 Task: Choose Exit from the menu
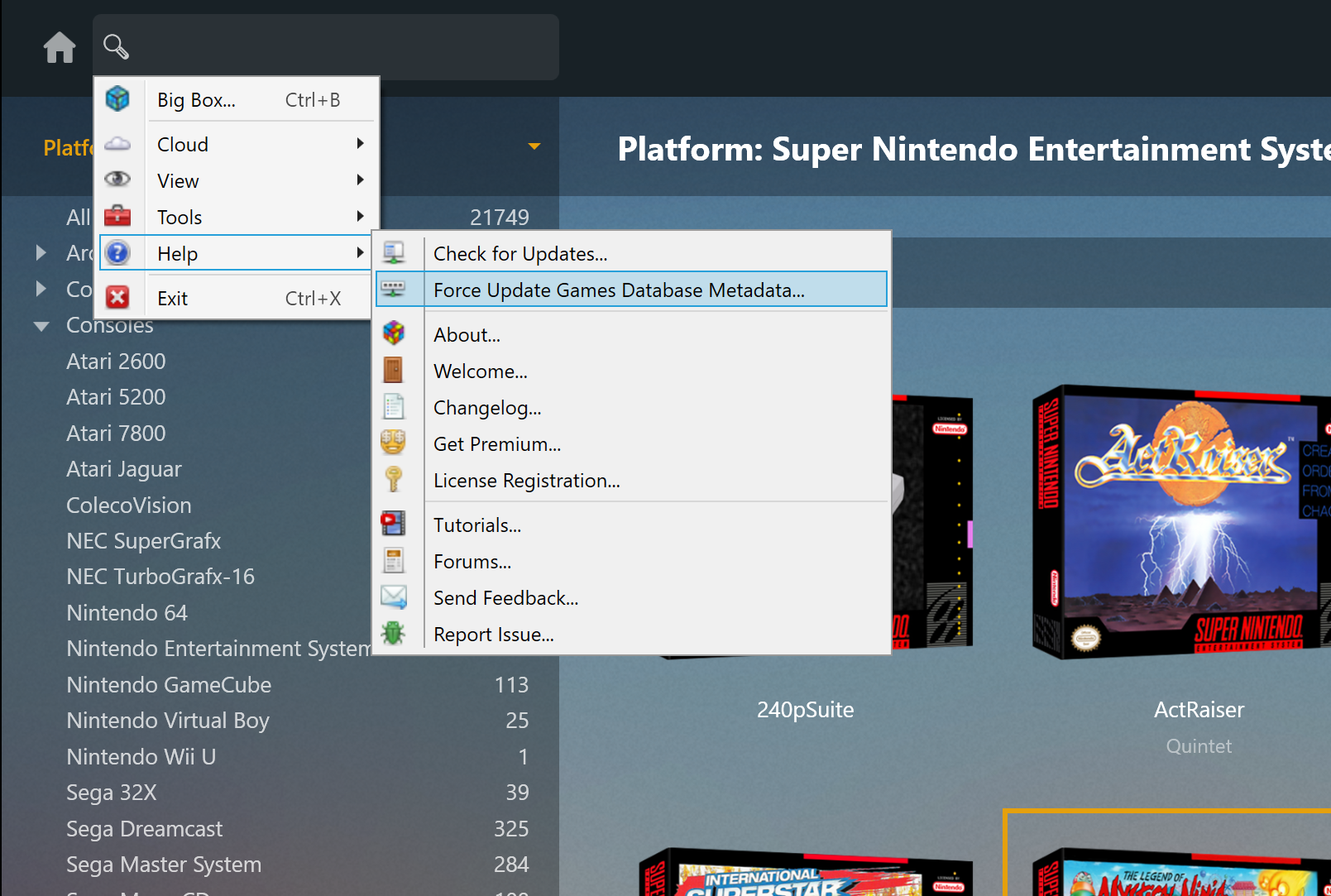237,298
